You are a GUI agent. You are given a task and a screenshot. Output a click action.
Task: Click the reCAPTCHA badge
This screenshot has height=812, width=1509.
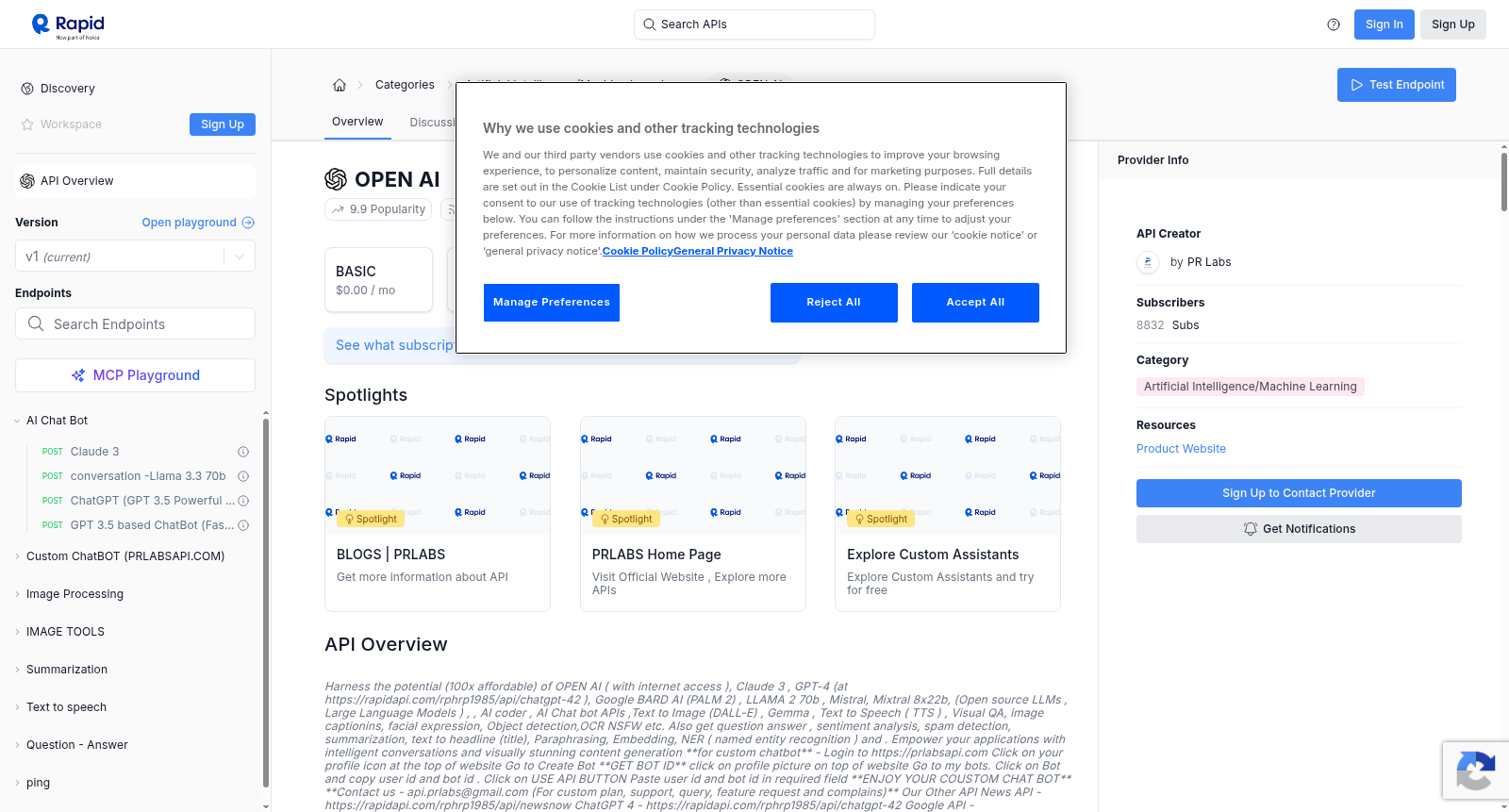click(1475, 771)
